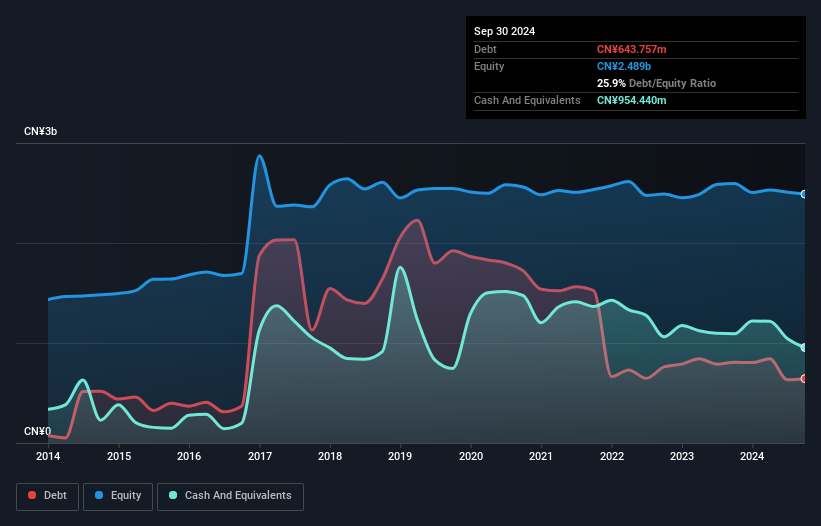Click the 25.9% Debt/Equity Ratio text

656,83
